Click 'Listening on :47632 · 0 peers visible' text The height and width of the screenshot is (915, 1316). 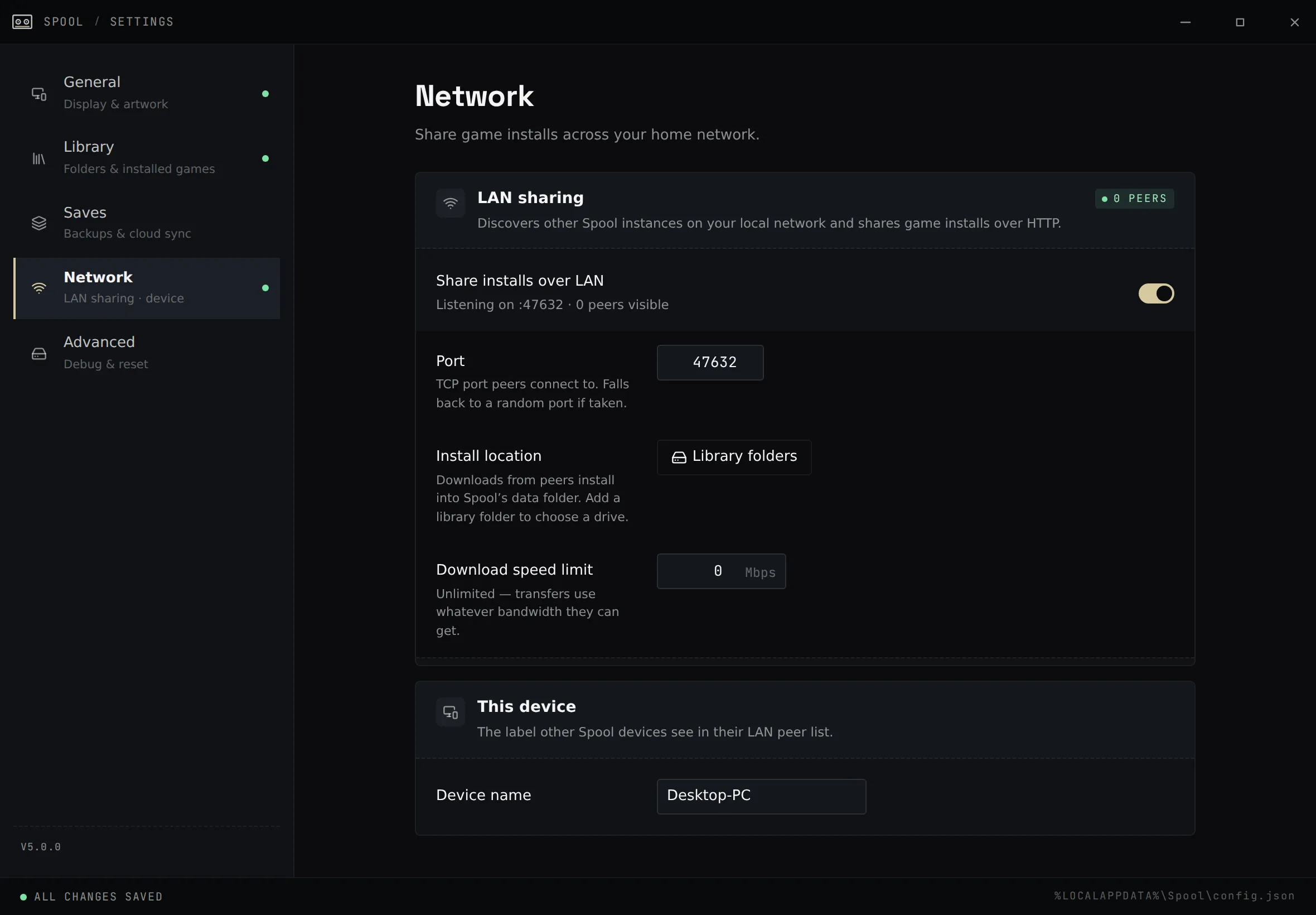pos(552,305)
